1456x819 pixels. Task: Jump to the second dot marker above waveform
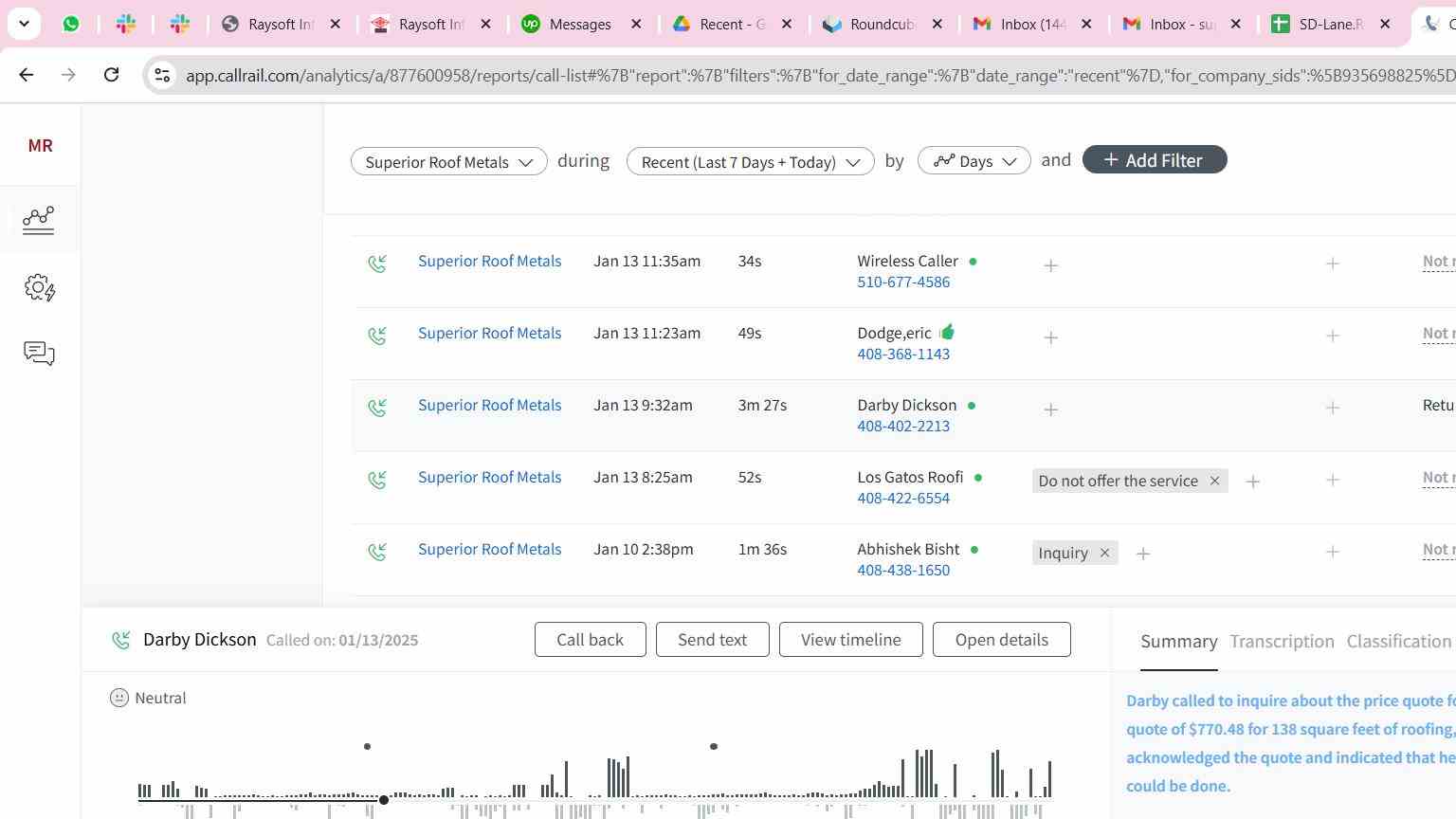click(714, 746)
